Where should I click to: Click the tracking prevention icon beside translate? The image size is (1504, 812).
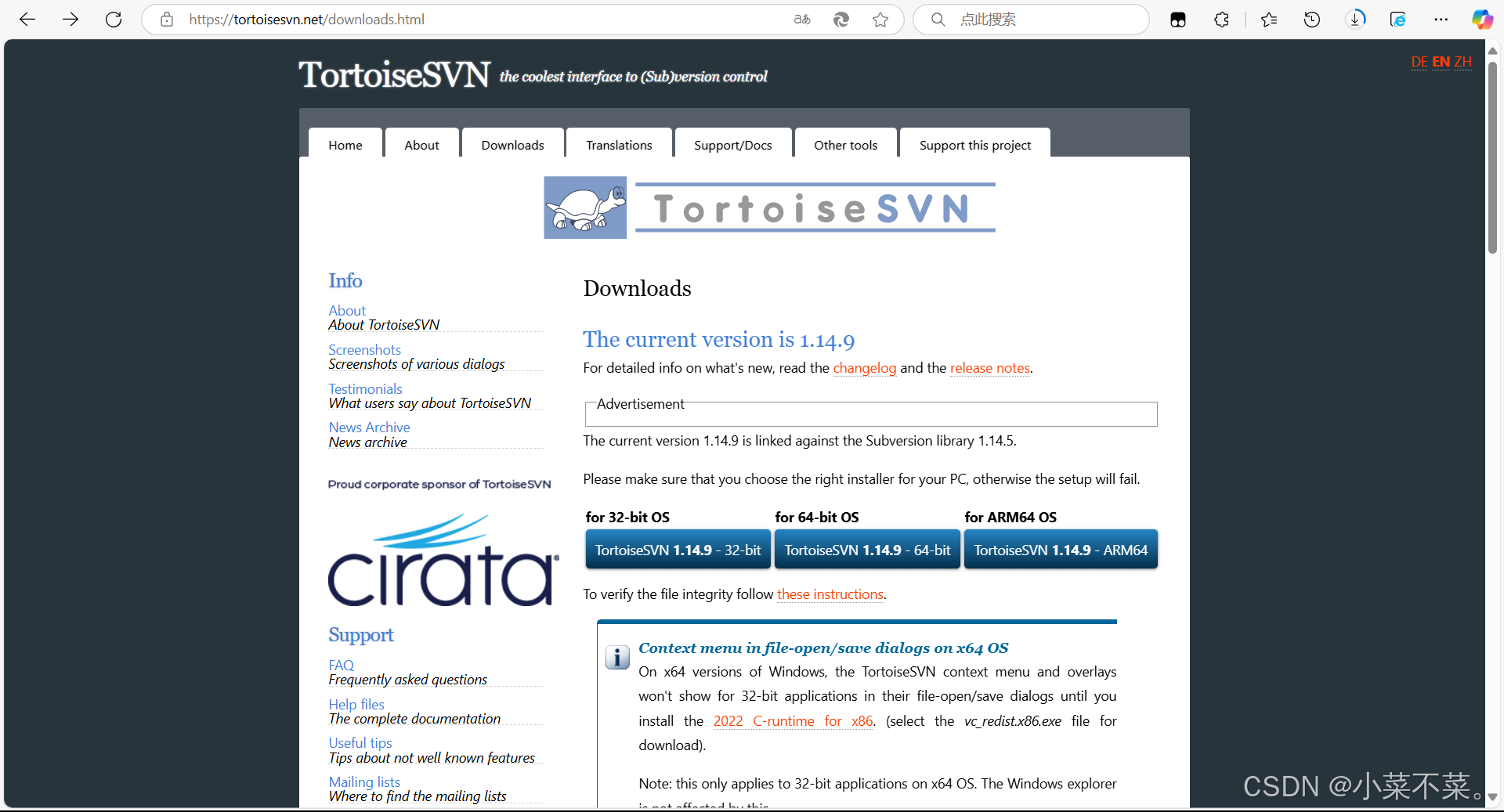[x=841, y=20]
